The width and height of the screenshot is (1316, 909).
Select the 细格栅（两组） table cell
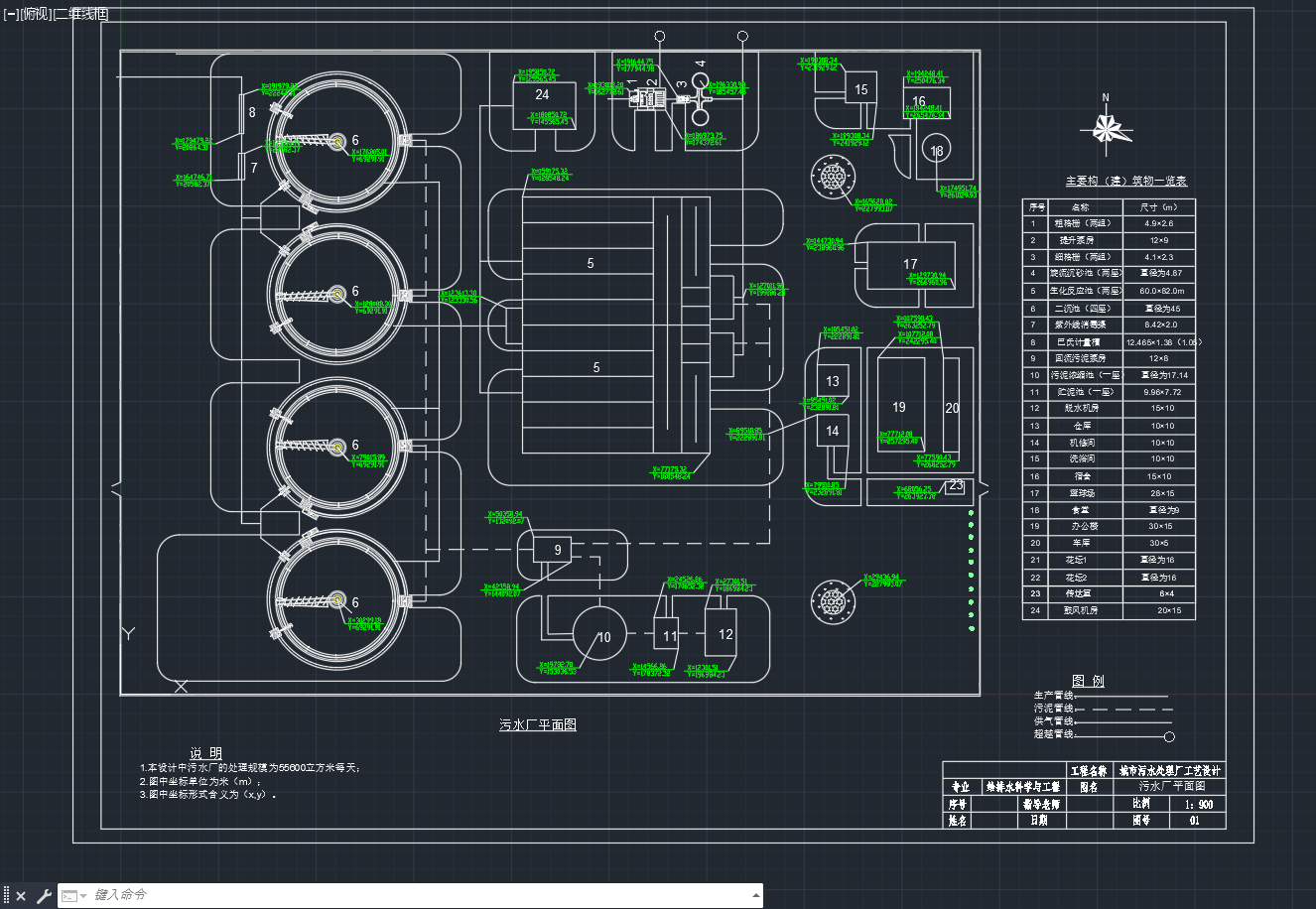point(1084,257)
